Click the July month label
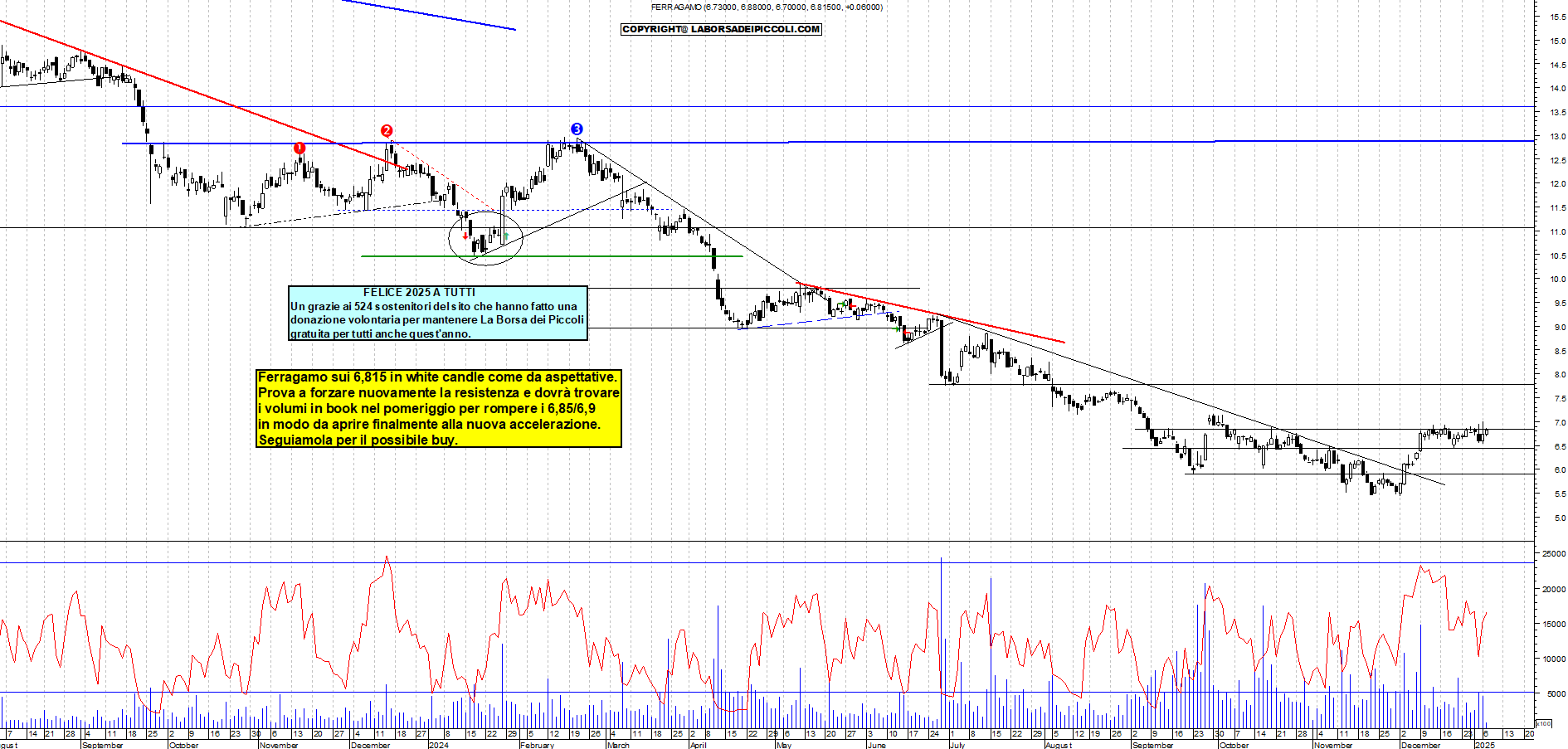 click(x=957, y=745)
